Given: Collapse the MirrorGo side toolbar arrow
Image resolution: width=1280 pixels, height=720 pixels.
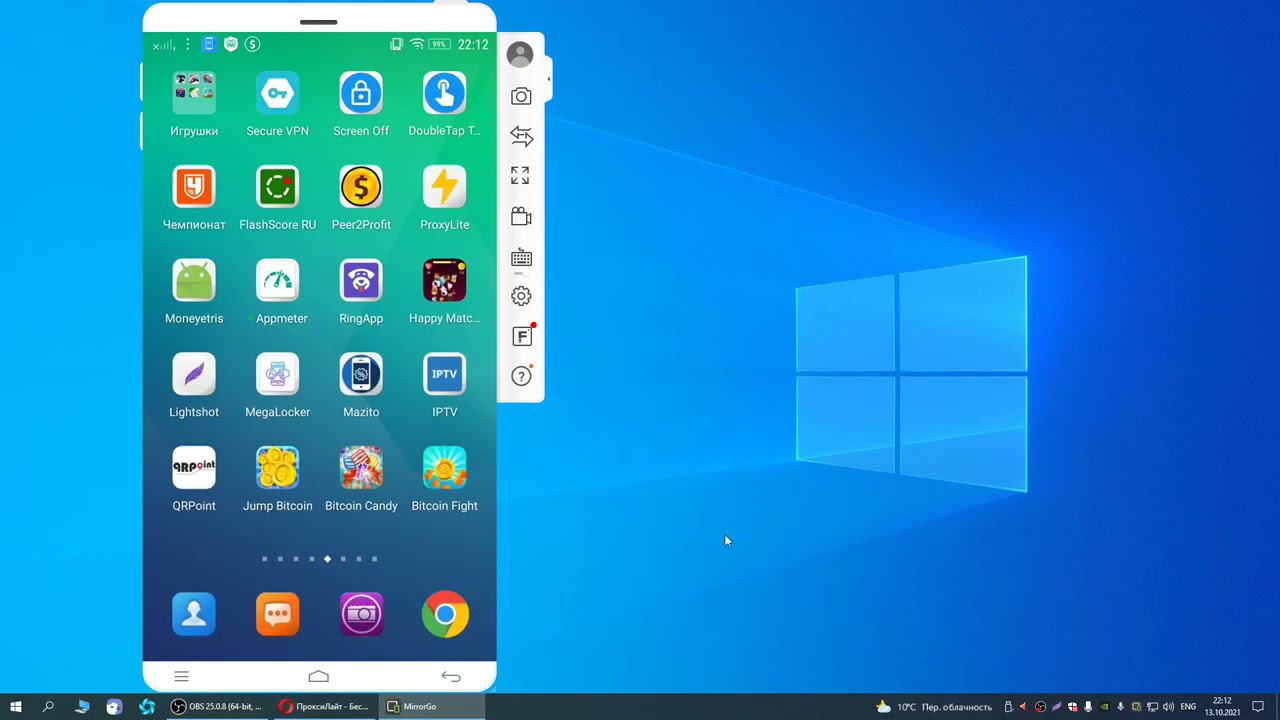Looking at the screenshot, I should pyautogui.click(x=548, y=79).
